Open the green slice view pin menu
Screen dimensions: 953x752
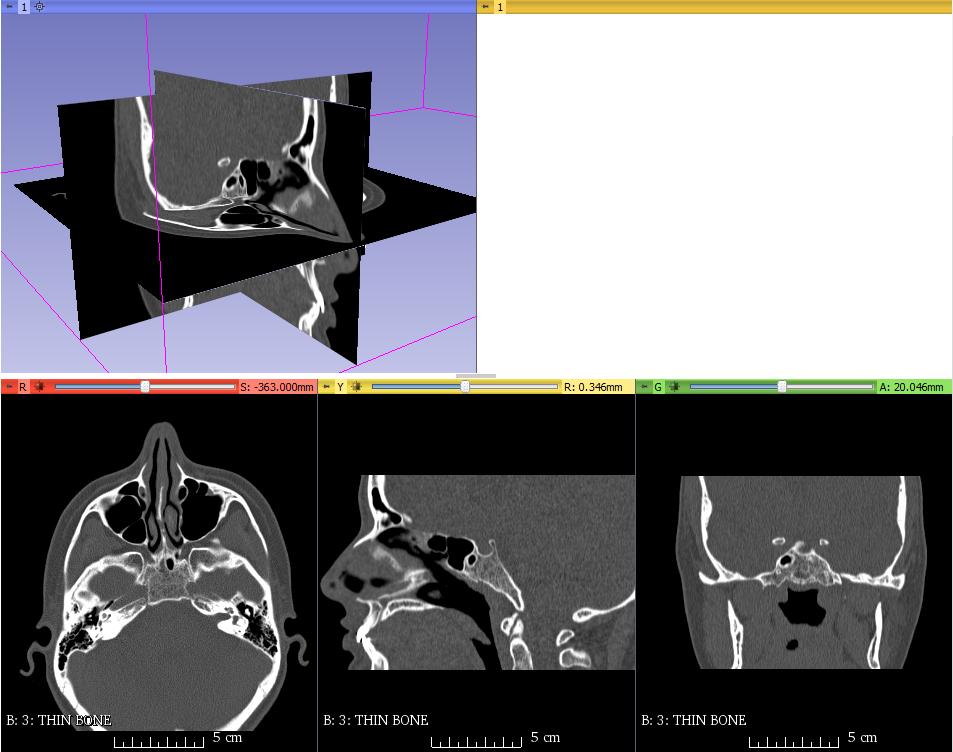click(644, 386)
